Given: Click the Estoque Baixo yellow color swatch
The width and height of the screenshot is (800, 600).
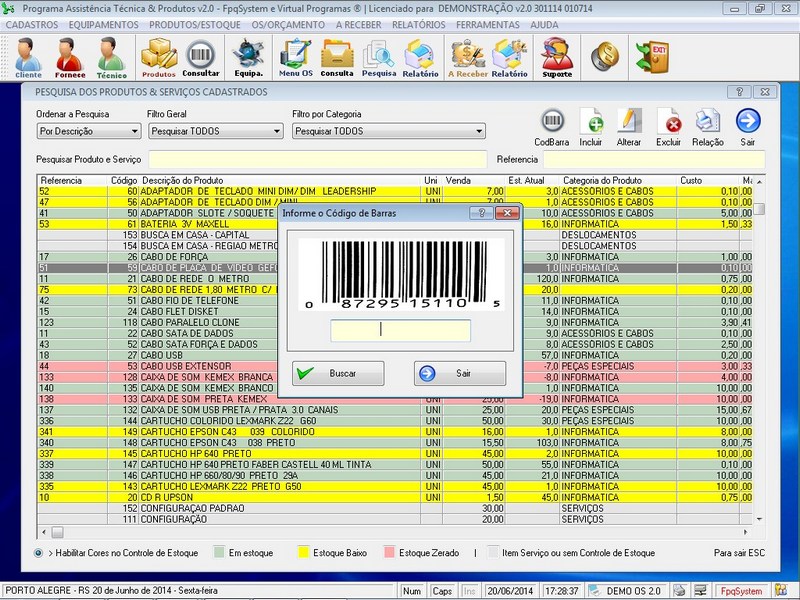Looking at the screenshot, I should (x=304, y=553).
